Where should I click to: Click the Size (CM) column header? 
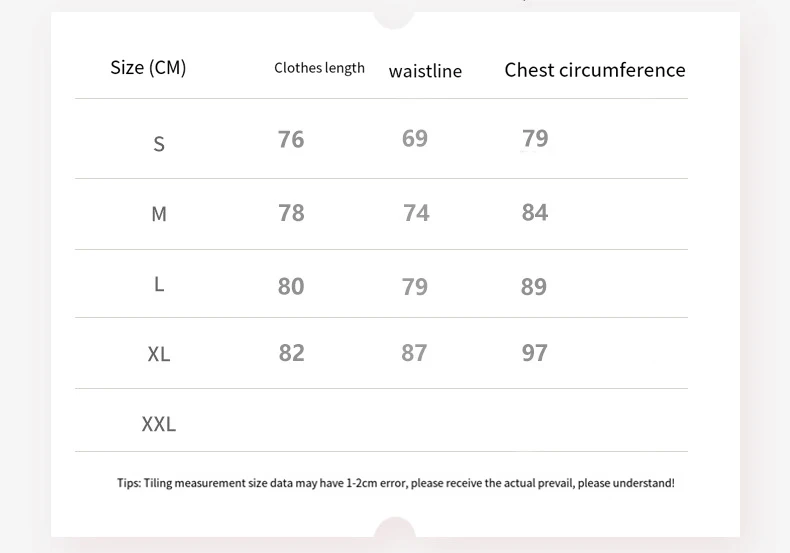coord(148,68)
